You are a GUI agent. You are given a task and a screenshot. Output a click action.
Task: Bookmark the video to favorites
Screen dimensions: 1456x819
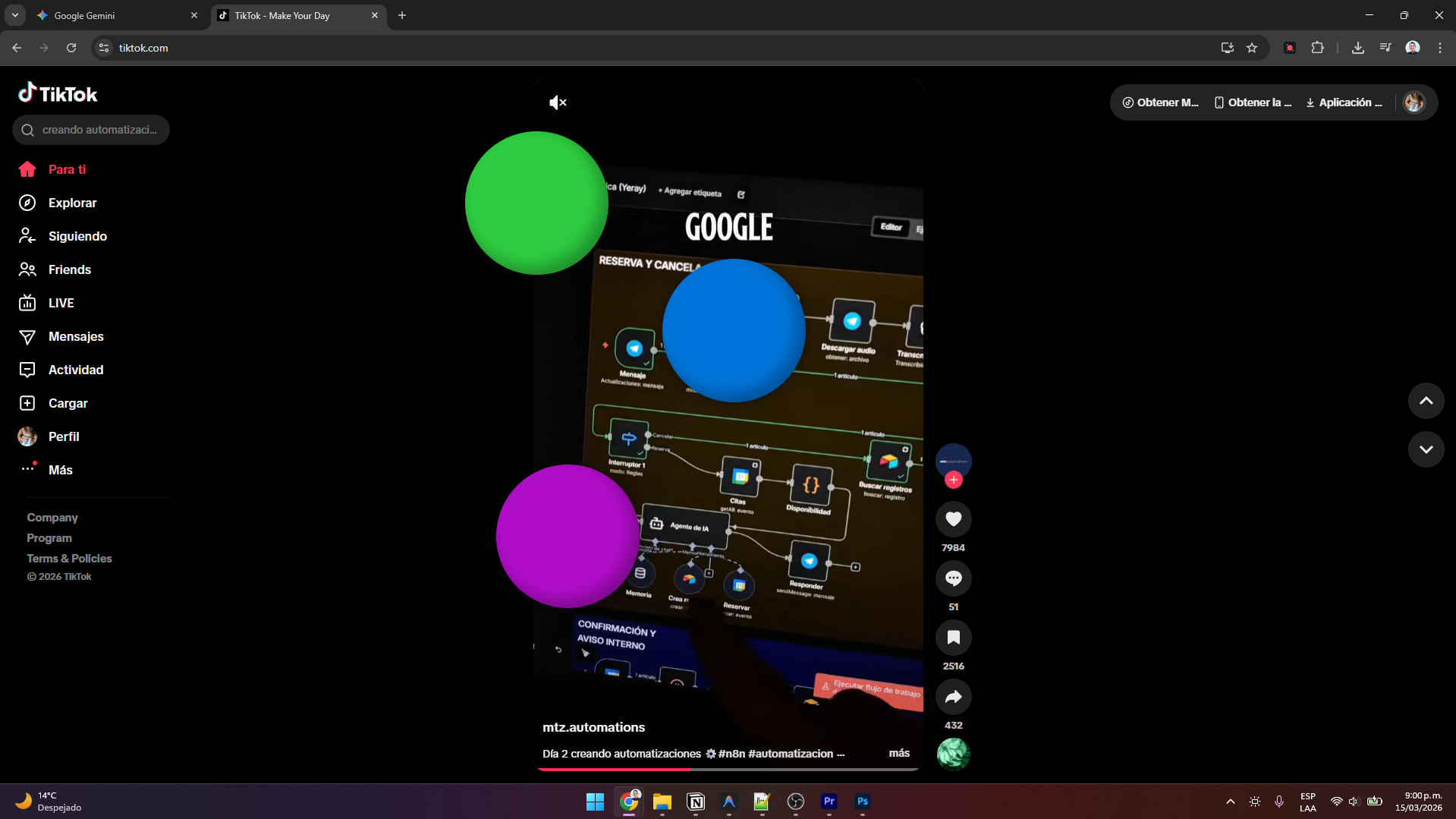tap(954, 638)
